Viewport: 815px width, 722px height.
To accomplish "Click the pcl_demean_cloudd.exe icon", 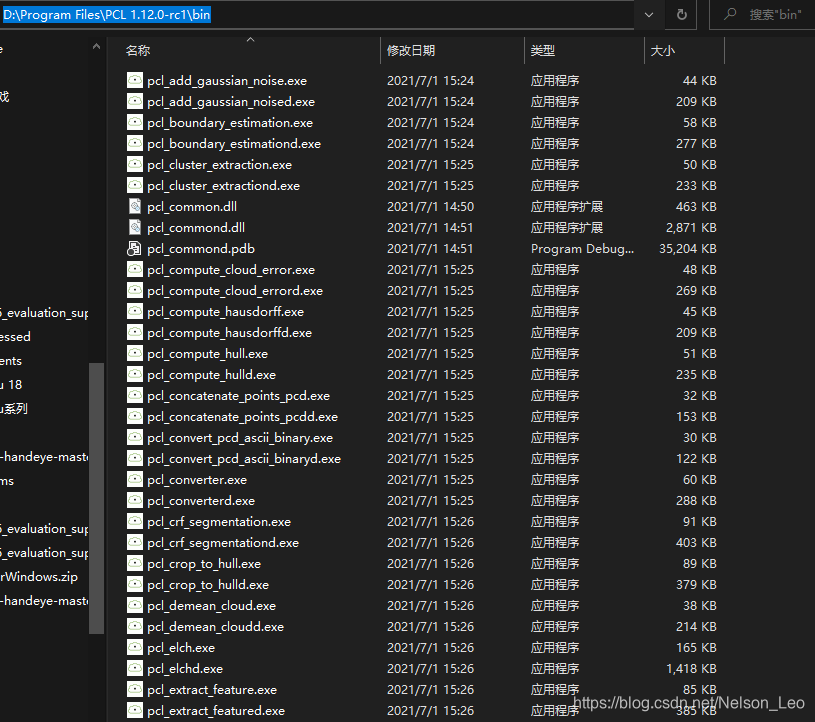I will coord(135,627).
